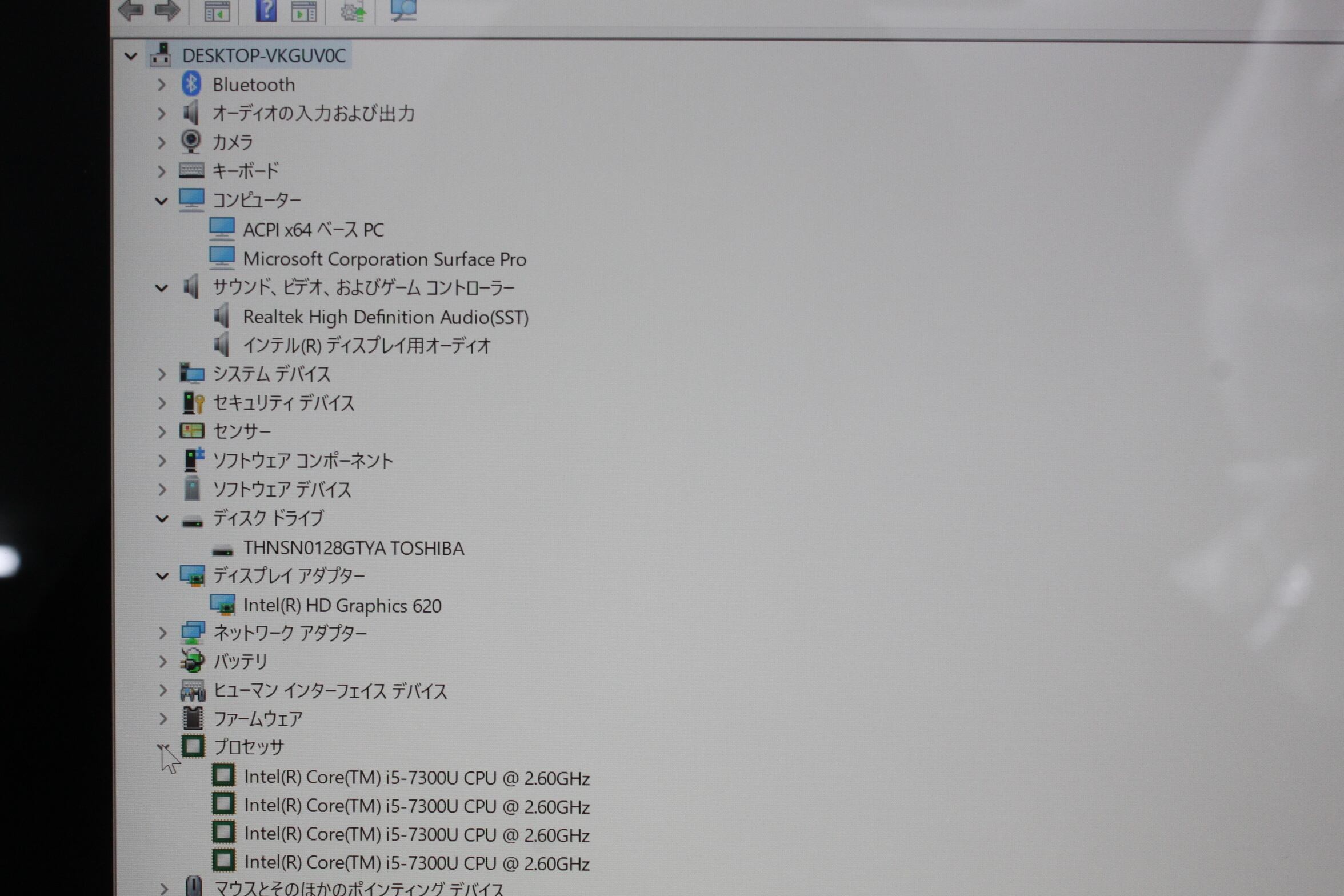Select root node DESKTOP-VKGUV0C

tap(263, 56)
